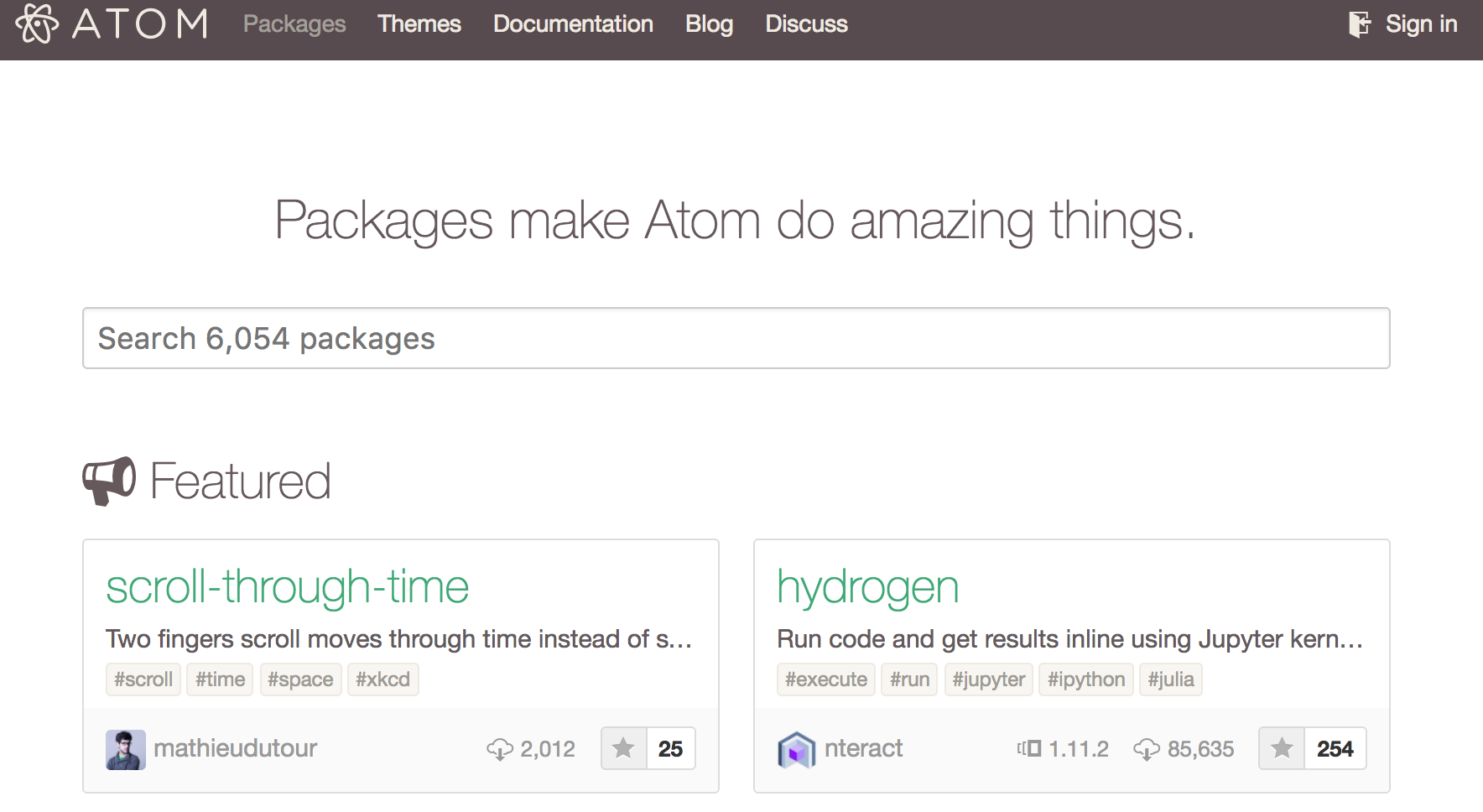1483x812 pixels.
Task: Click the scroll-through-time downloads cloud icon
Action: [500, 749]
